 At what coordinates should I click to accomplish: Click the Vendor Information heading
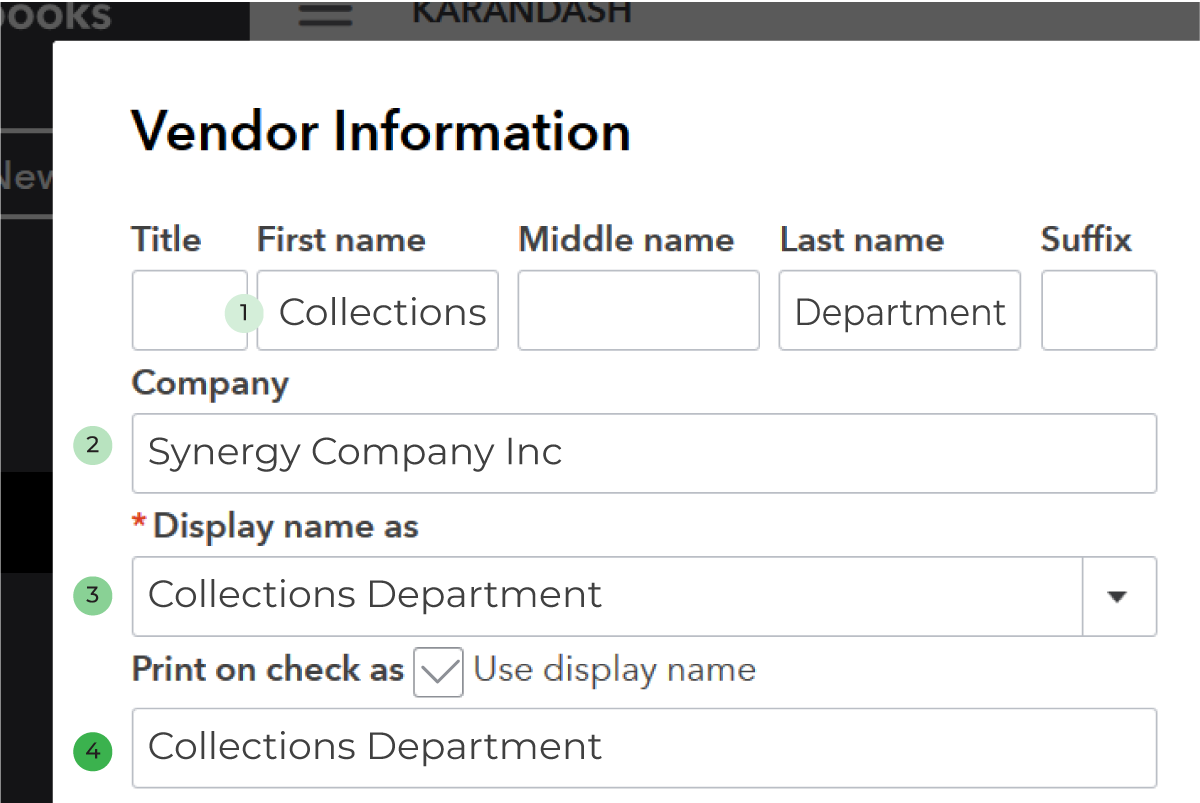tap(381, 131)
